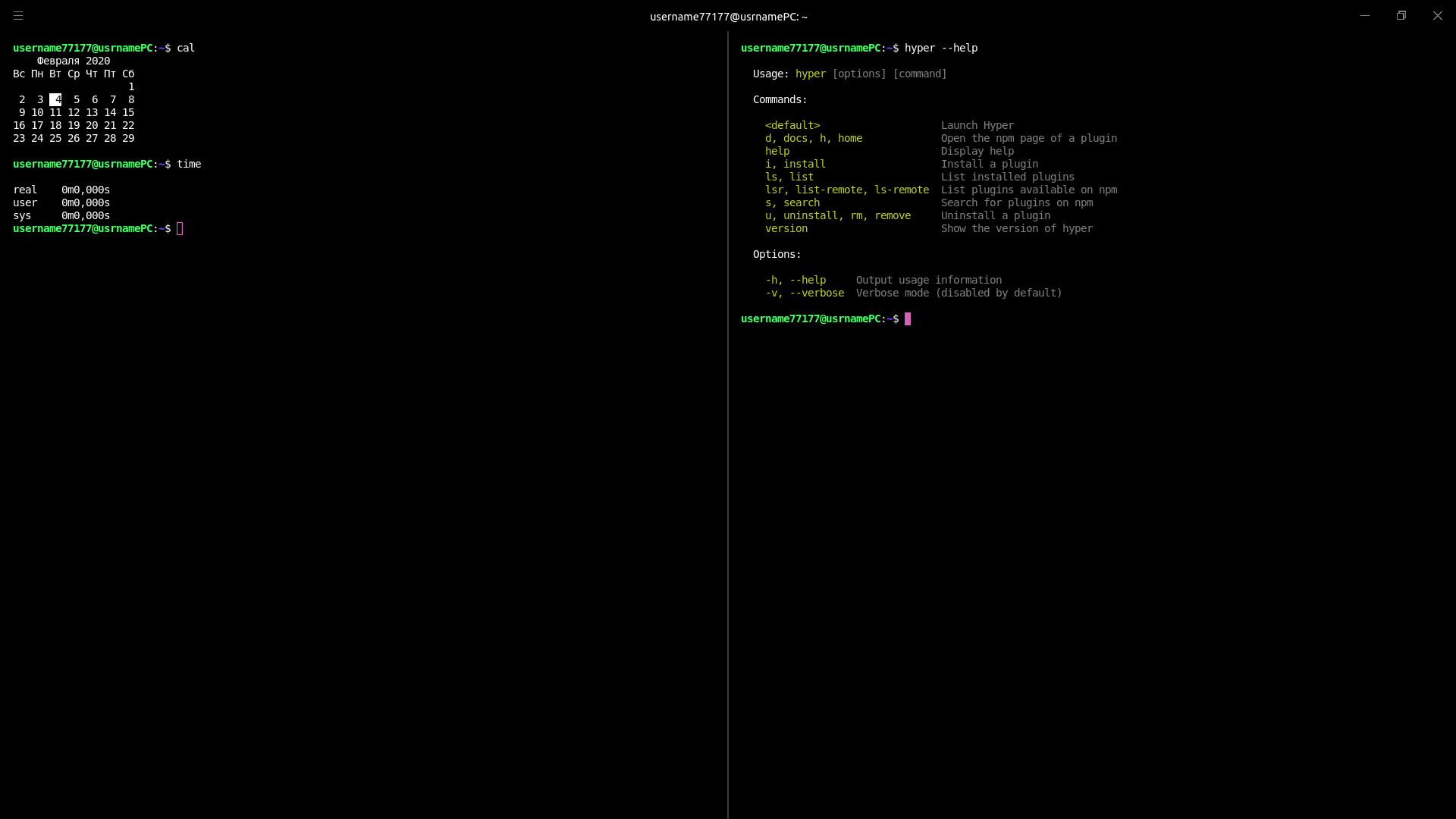Click the Output usage information description
The height and width of the screenshot is (819, 1456).
click(x=929, y=280)
